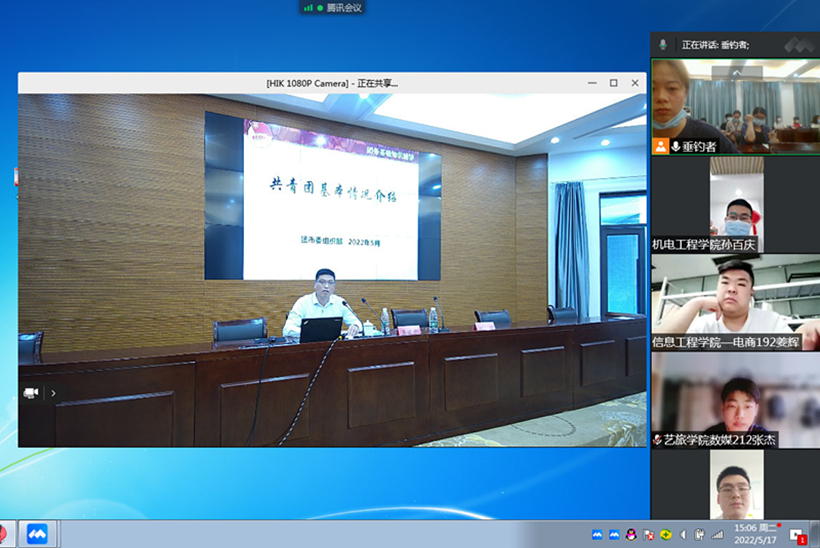Select the 垂钓者 video thumbnail
The height and width of the screenshot is (548, 820).
pos(735,107)
